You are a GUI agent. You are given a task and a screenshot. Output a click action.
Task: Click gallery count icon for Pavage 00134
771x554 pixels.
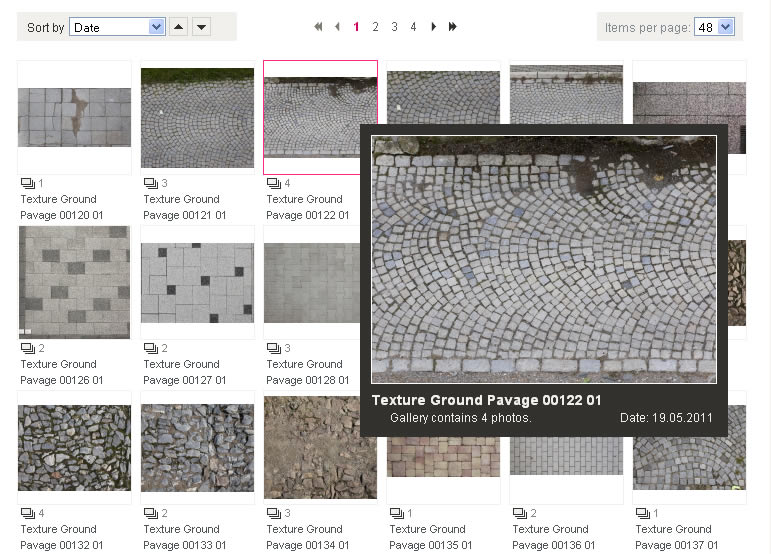click(x=273, y=513)
